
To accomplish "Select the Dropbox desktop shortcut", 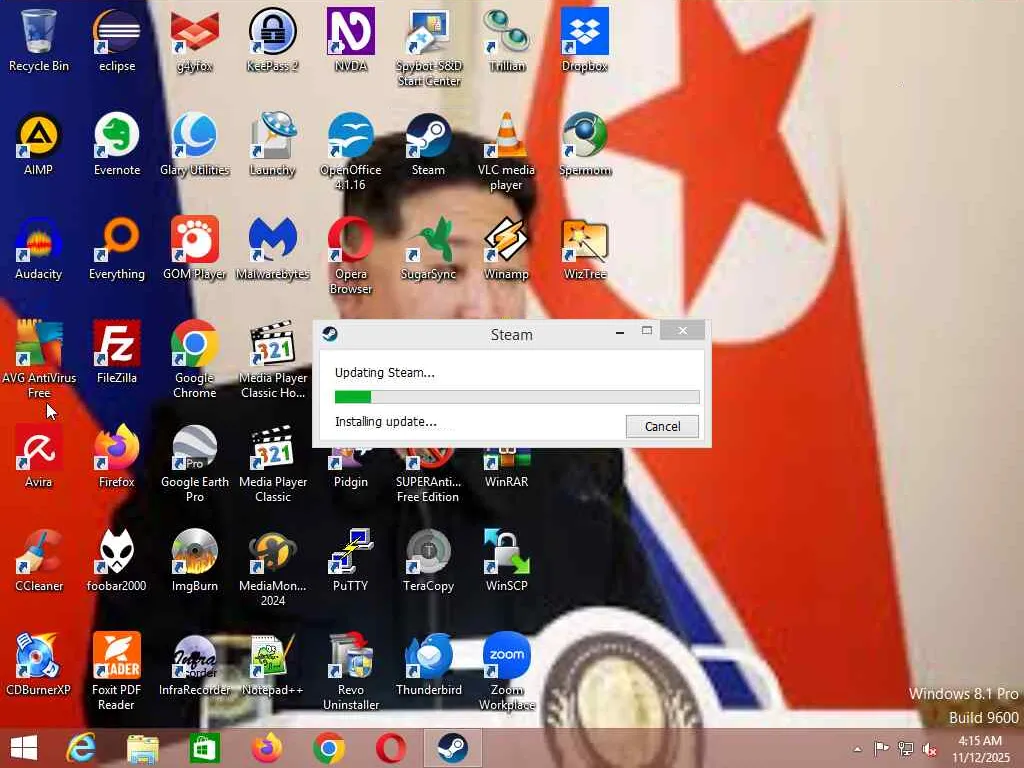I will 584,40.
